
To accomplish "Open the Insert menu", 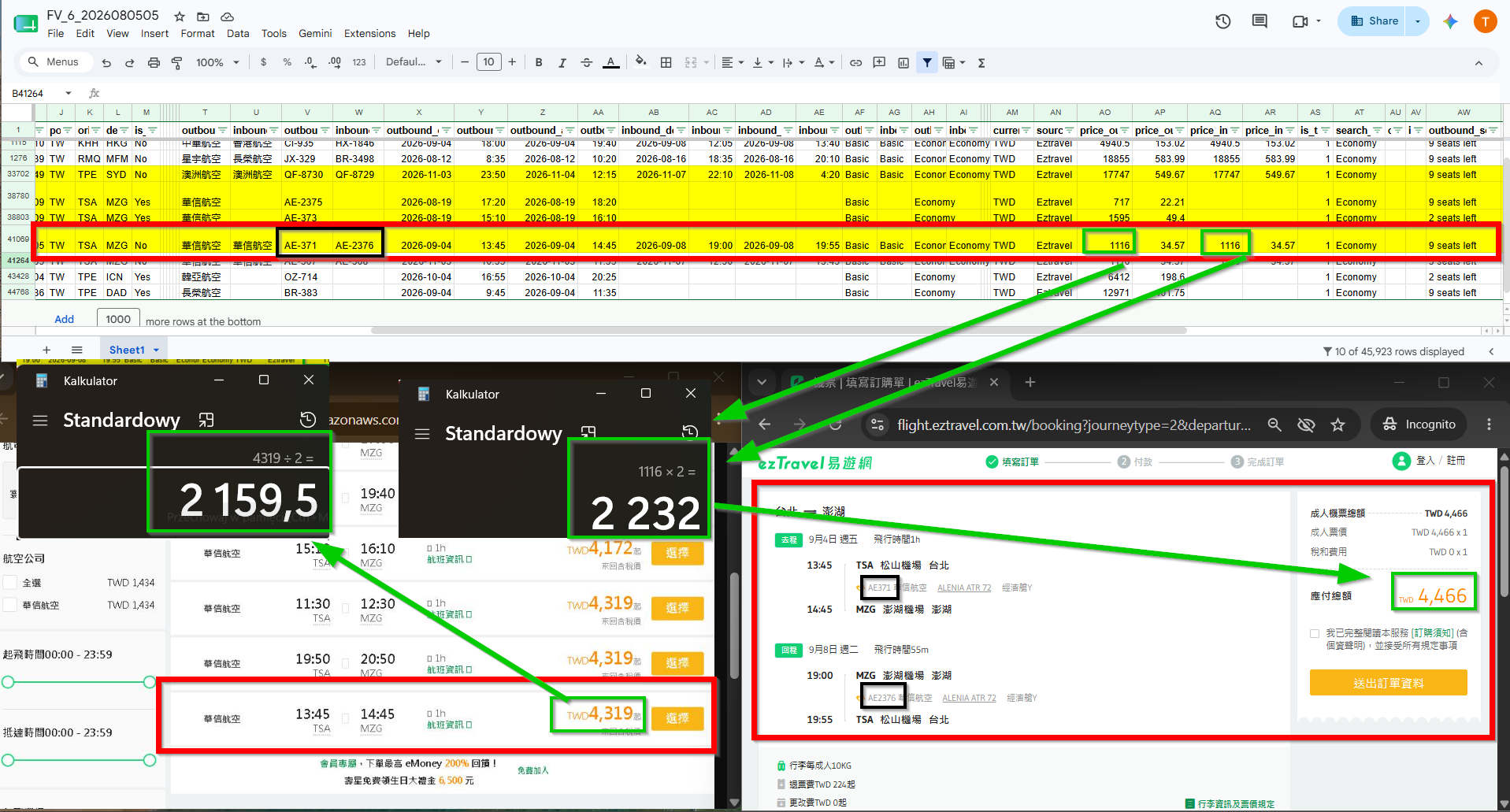I will pos(154,34).
